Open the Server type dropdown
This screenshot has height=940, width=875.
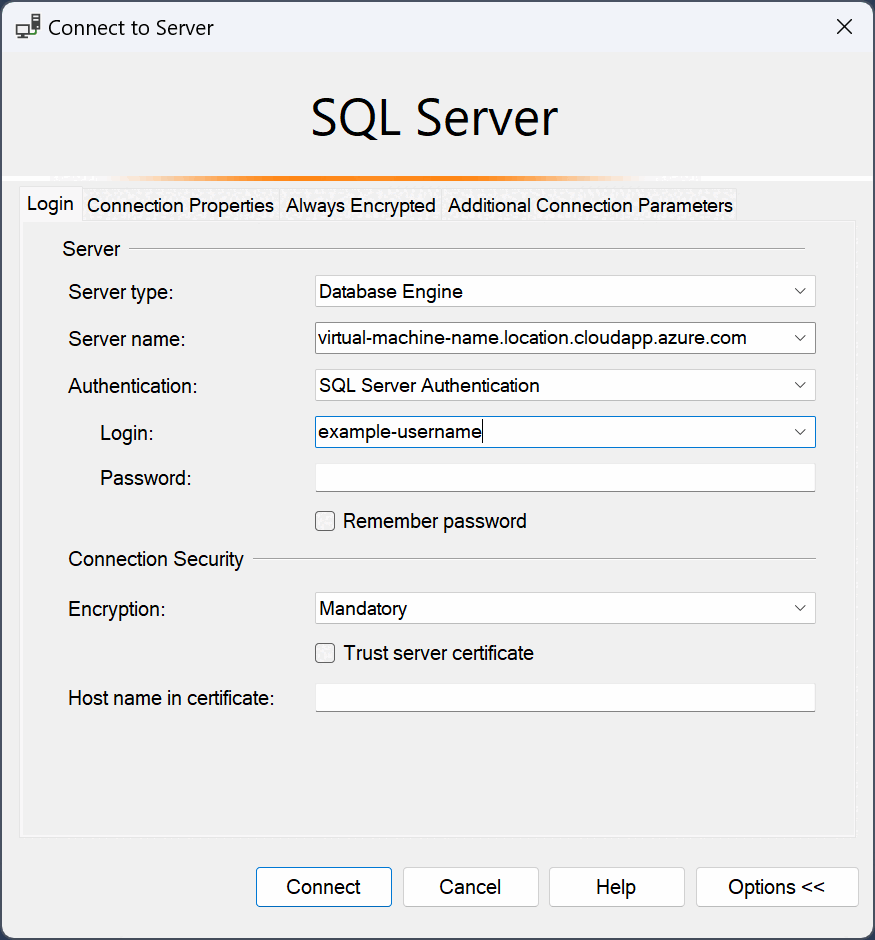coord(800,291)
